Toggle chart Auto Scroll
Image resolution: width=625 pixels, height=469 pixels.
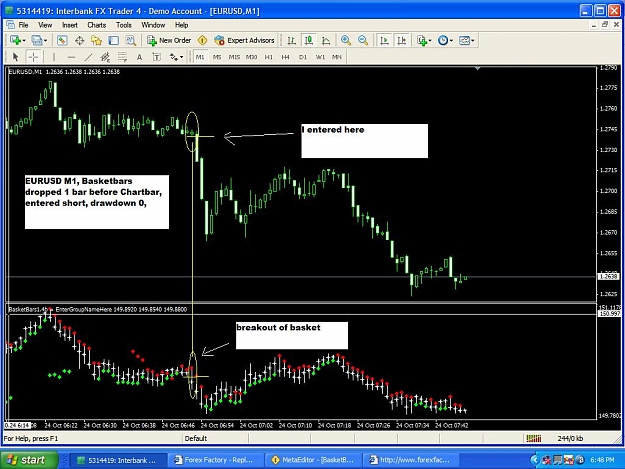384,40
